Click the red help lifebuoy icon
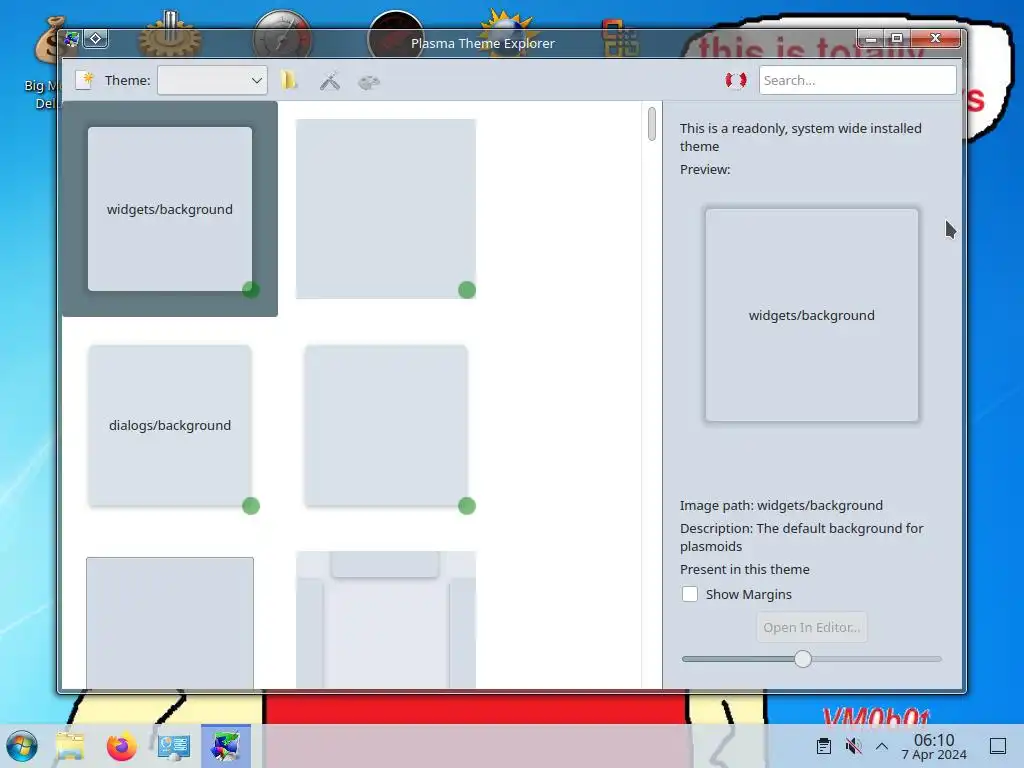 click(x=736, y=80)
